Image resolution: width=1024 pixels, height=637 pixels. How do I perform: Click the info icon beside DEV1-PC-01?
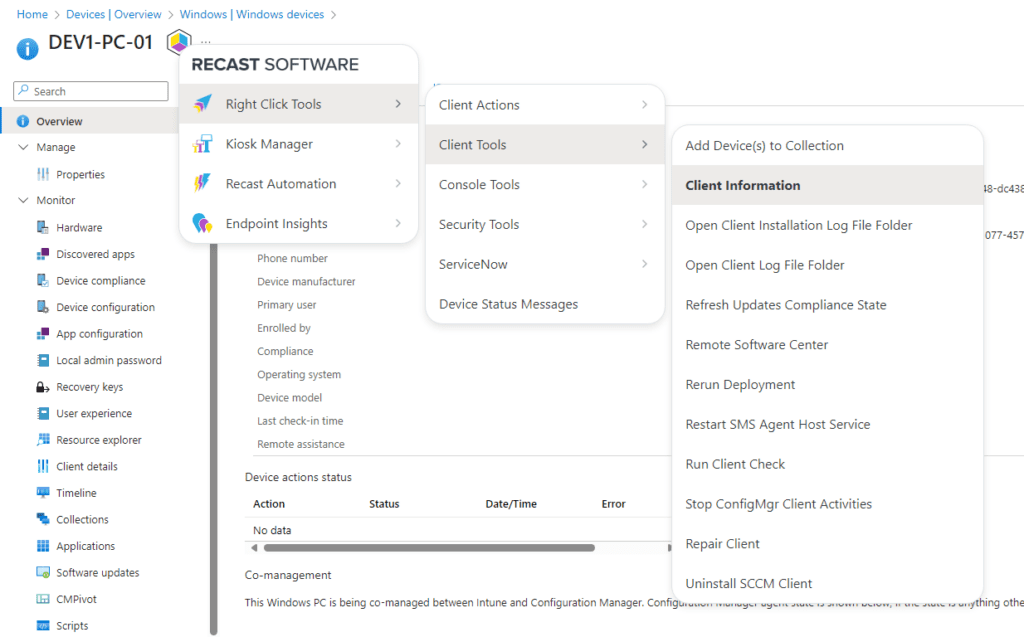coord(27,48)
